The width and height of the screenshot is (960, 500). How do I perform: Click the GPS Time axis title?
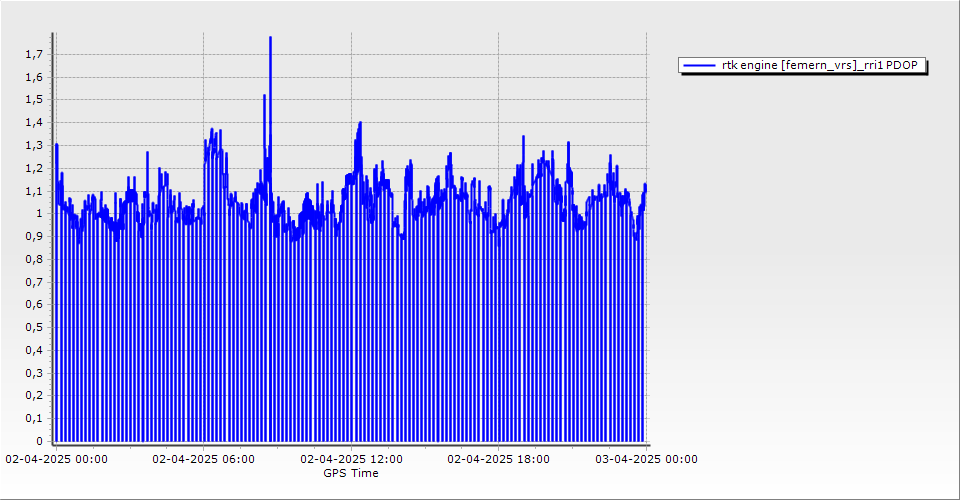coord(350,473)
